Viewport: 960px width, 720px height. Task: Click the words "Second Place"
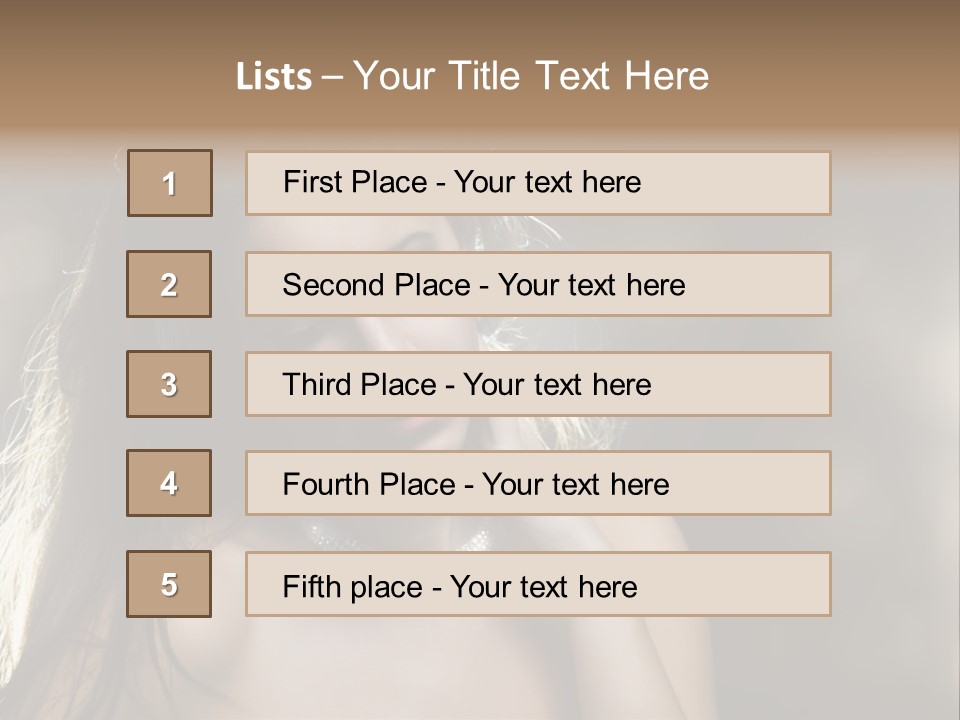[375, 285]
